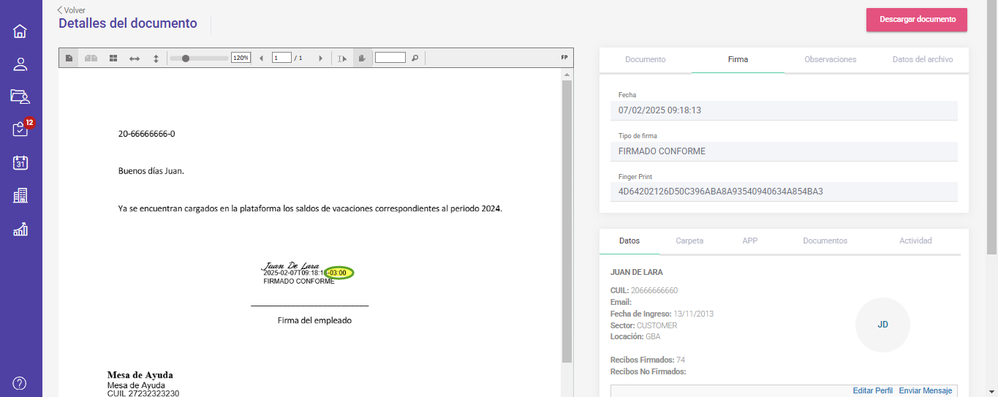Viewport: 998px width, 397px height.
Task: Open the company building icon in sidebar
Action: 20,196
